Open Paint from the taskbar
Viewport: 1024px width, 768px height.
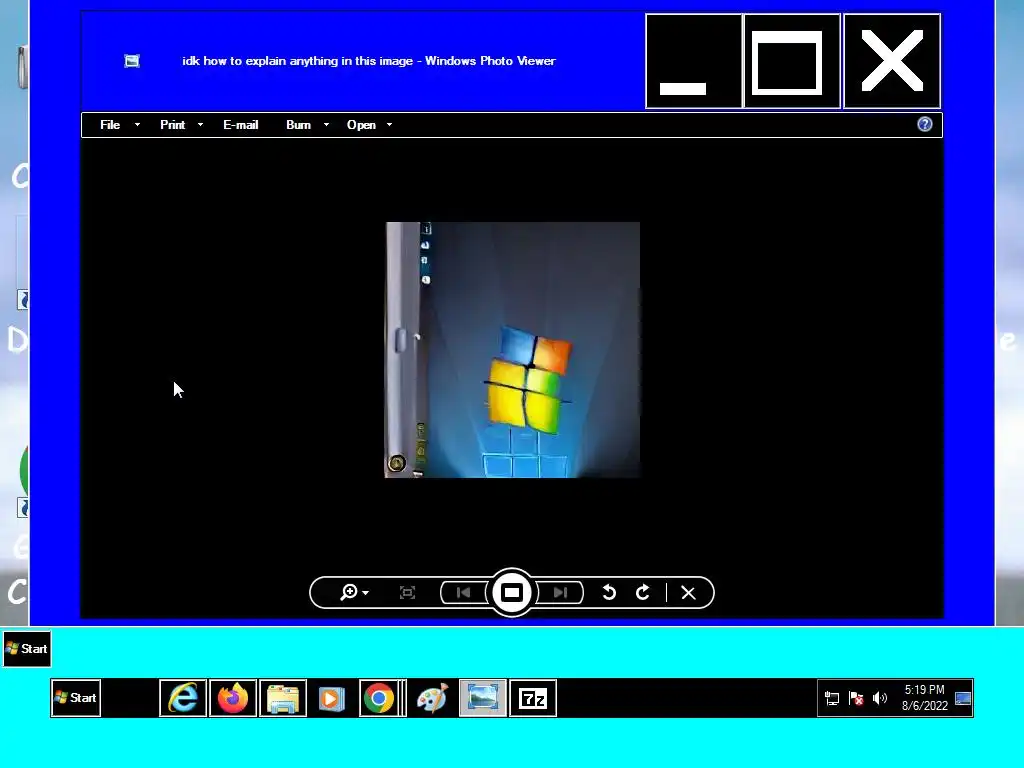[x=432, y=698]
